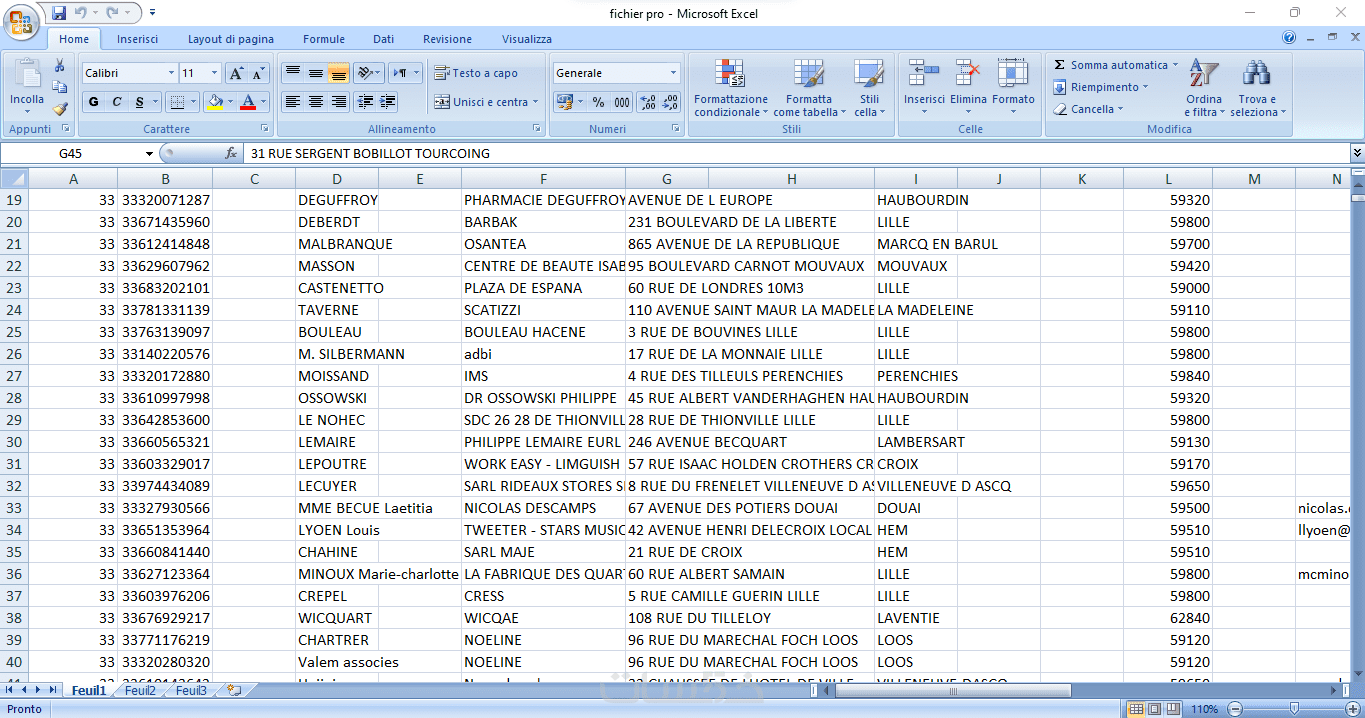Toggle top vertical alignment
1365x718 pixels.
[292, 73]
